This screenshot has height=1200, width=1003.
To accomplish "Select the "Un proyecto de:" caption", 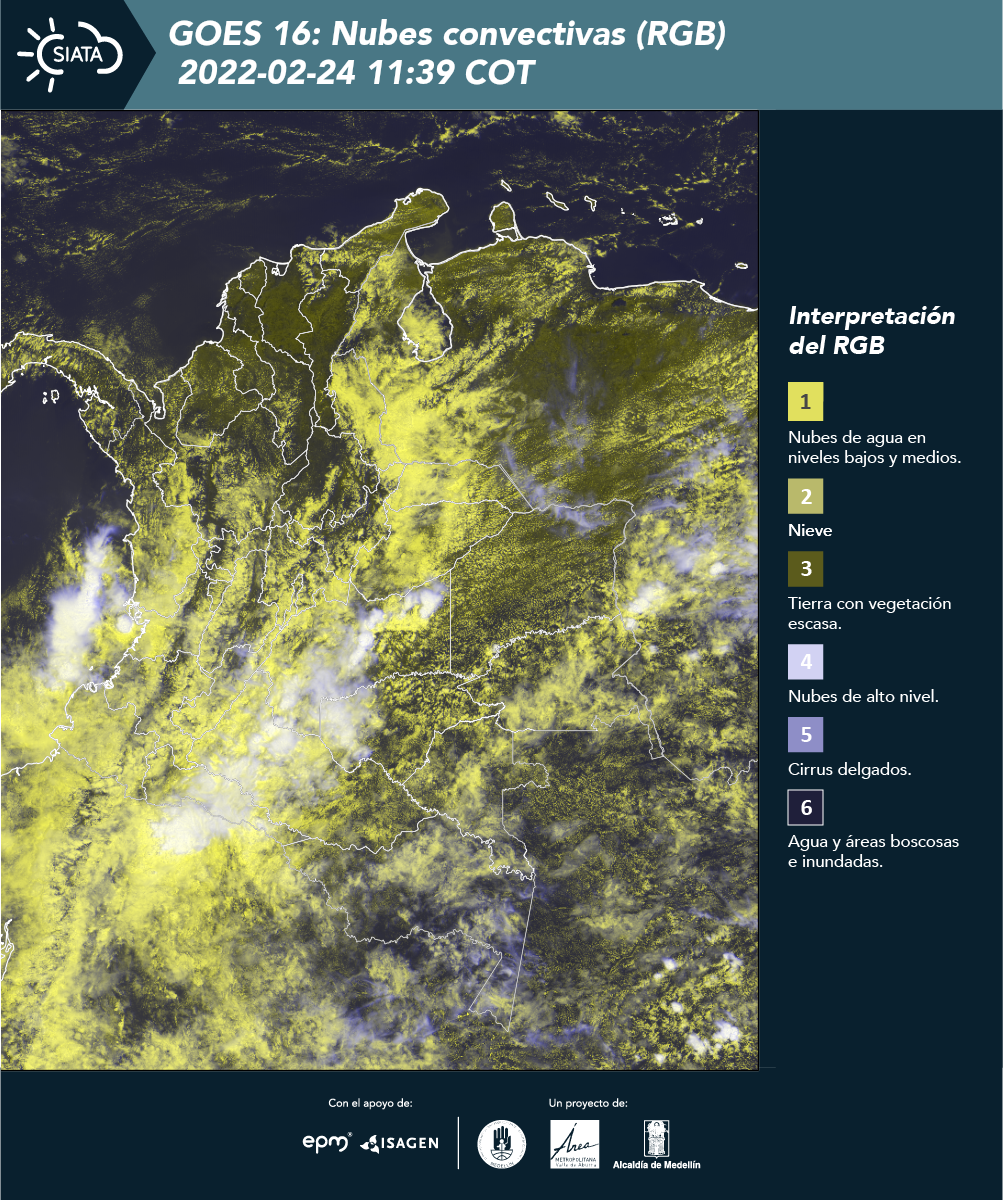I will pos(588,1103).
